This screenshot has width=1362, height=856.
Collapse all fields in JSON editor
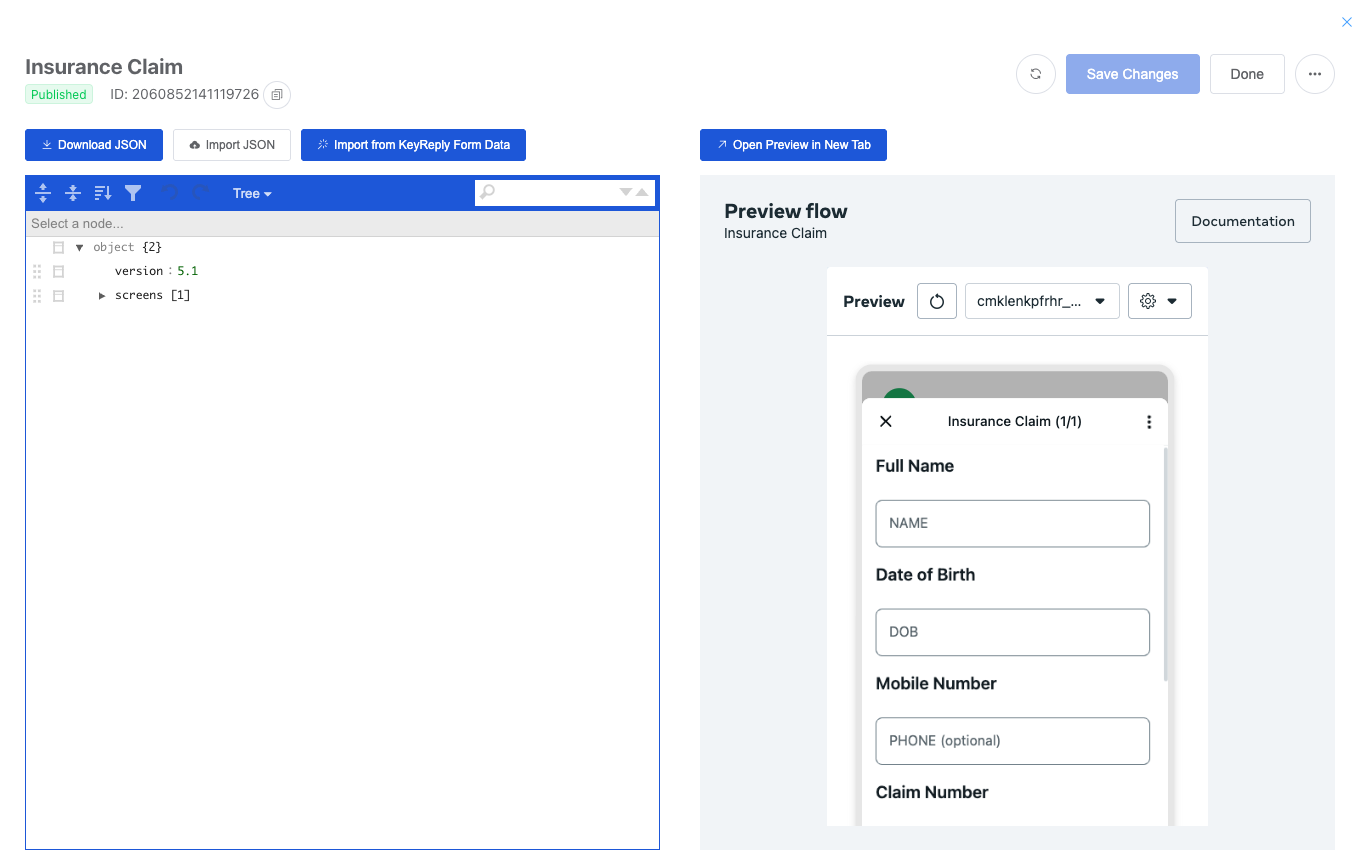(x=73, y=193)
